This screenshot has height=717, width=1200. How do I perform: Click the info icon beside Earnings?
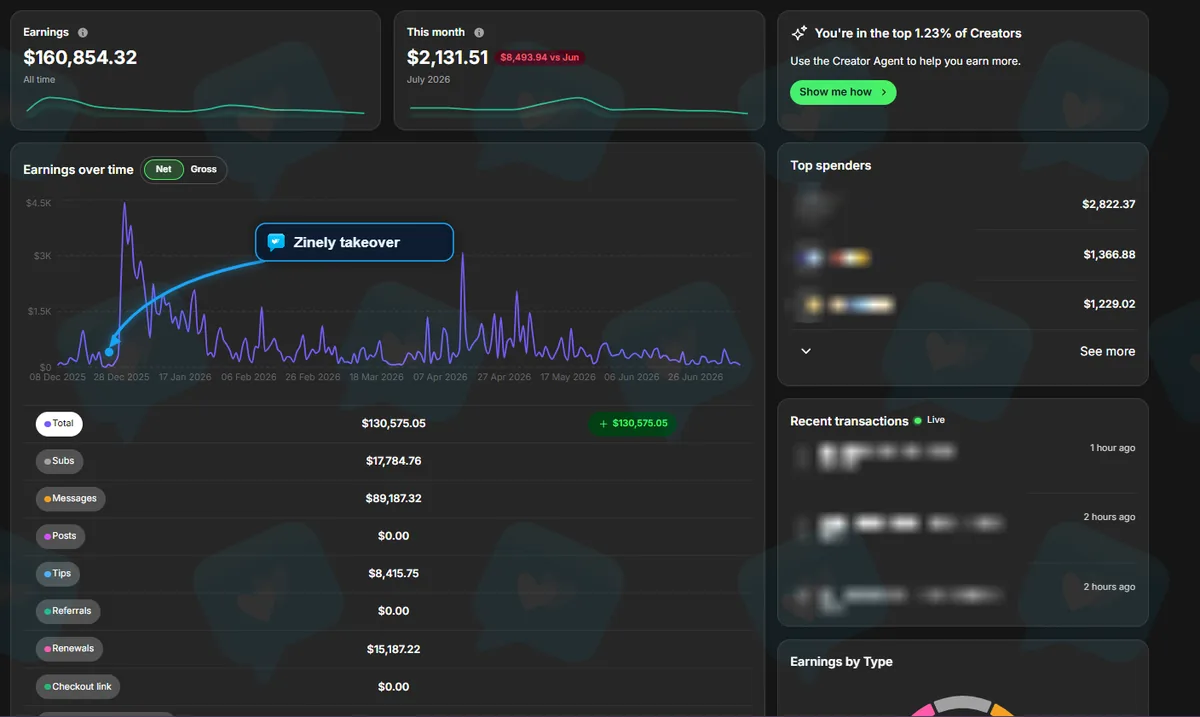pyautogui.click(x=83, y=33)
